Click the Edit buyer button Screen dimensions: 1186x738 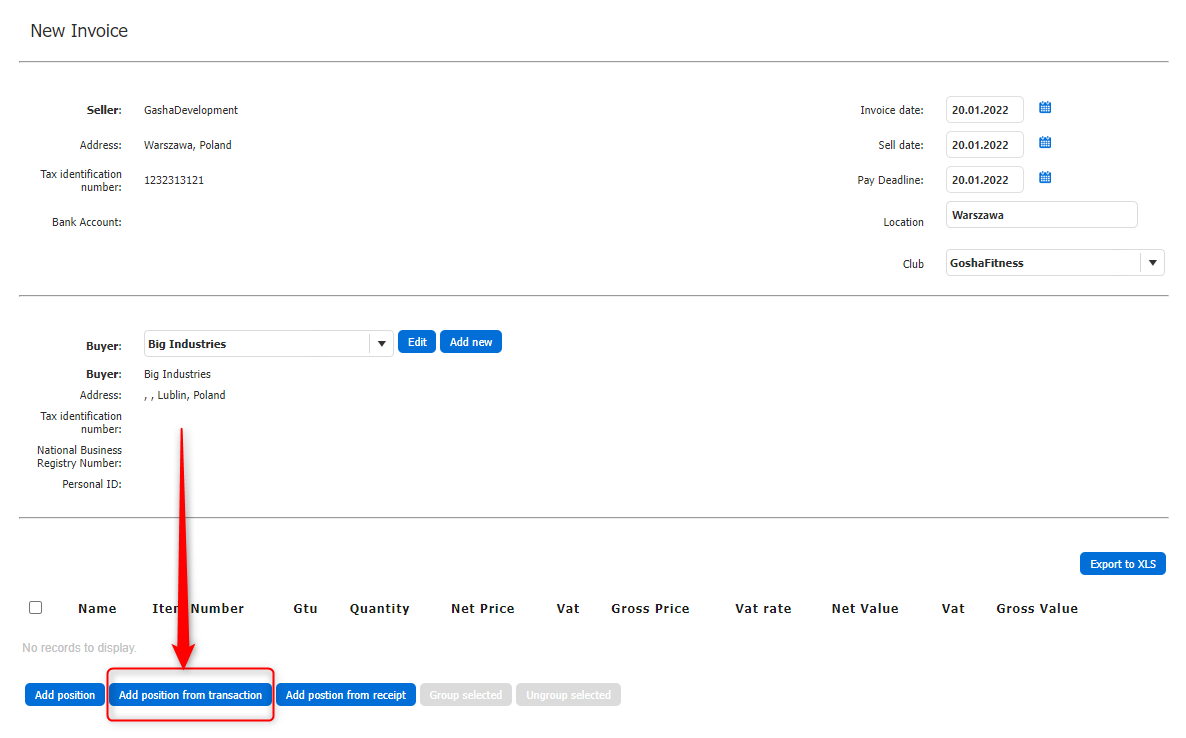click(417, 342)
